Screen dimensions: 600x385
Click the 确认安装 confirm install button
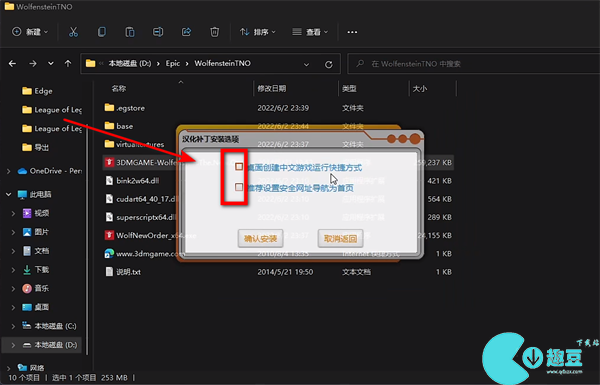tap(261, 239)
